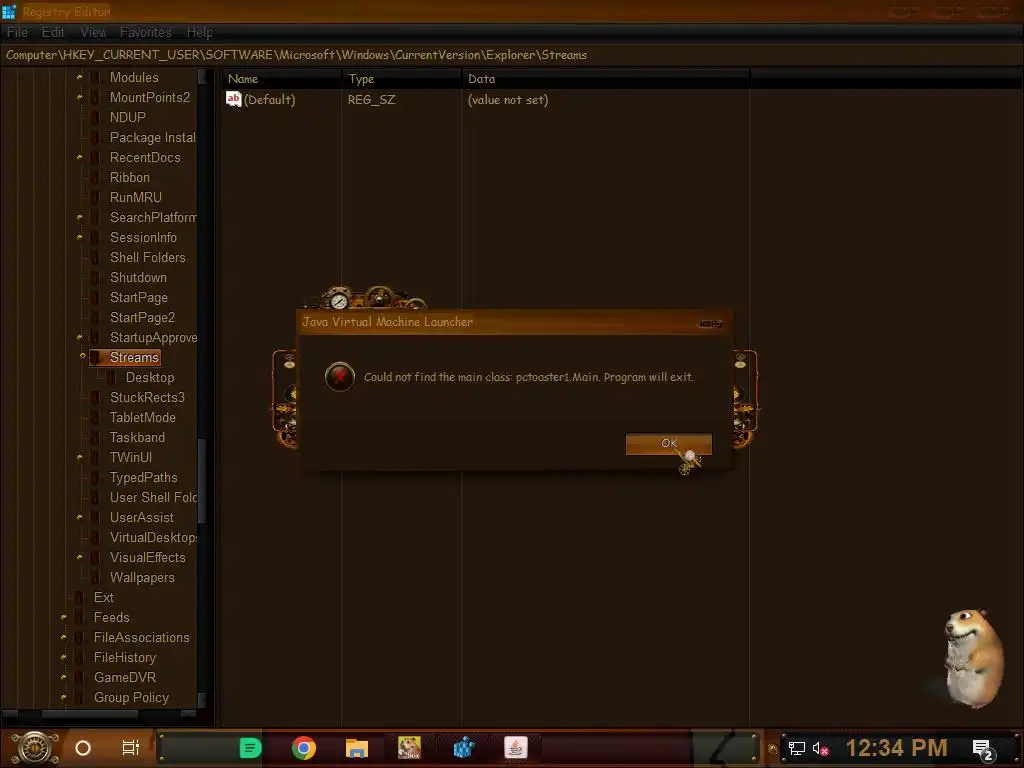This screenshot has height=768, width=1024.
Task: Switch to Registry Editor taskbar icon
Action: [463, 748]
